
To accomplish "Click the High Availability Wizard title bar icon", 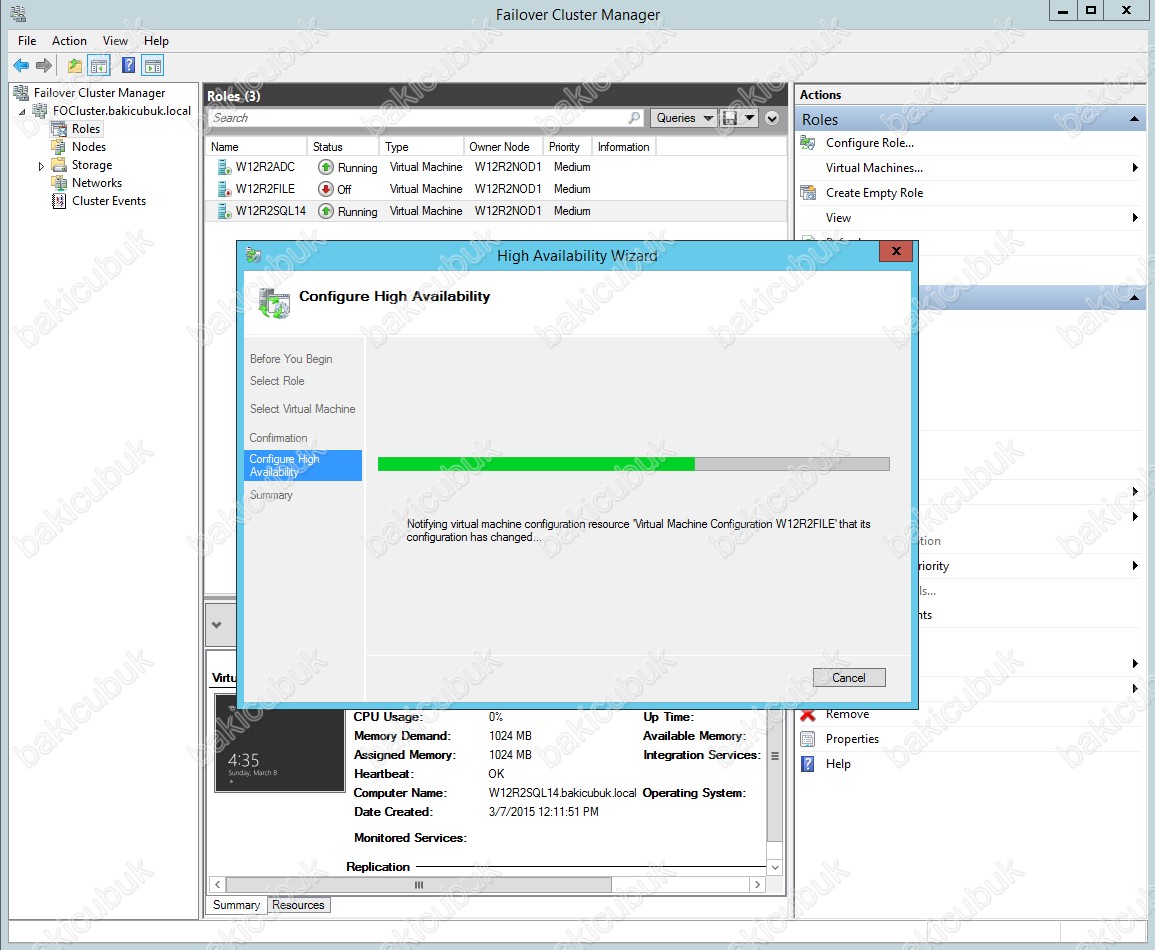I will (x=253, y=256).
